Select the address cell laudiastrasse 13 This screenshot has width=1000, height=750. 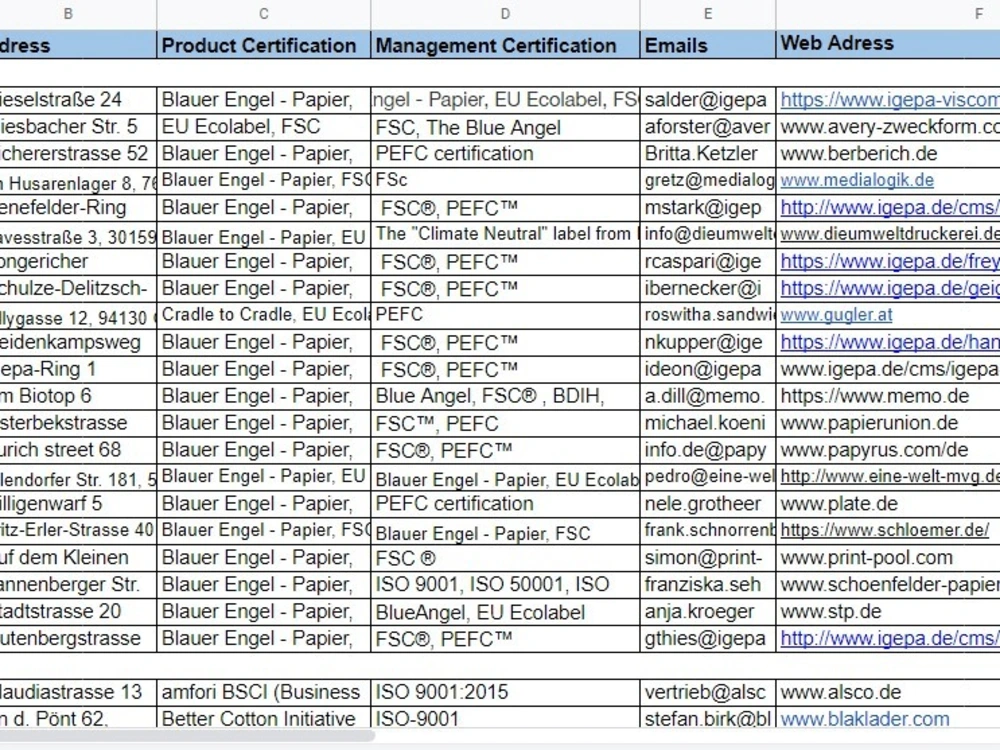(78, 692)
